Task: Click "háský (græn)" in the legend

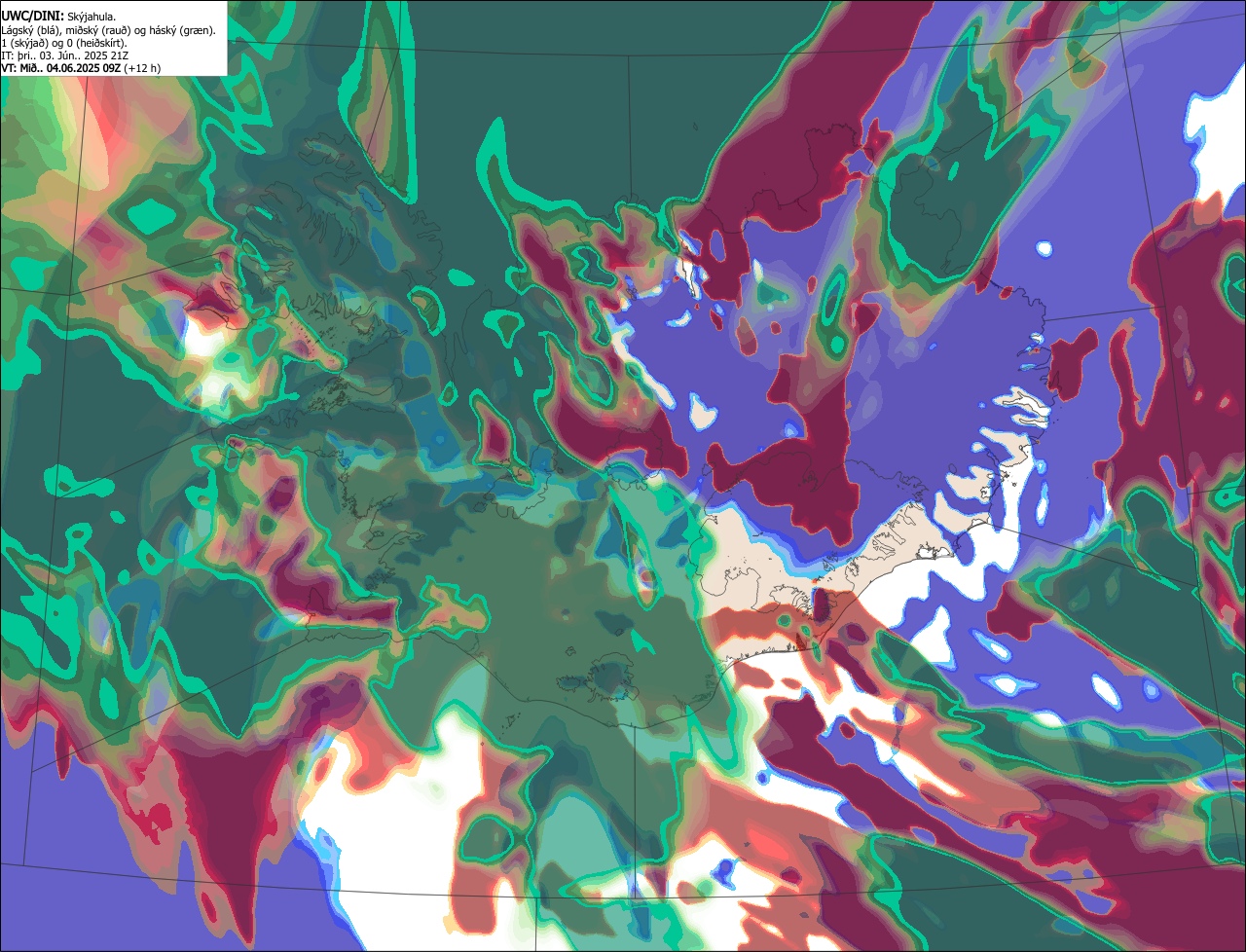Action: point(180,30)
